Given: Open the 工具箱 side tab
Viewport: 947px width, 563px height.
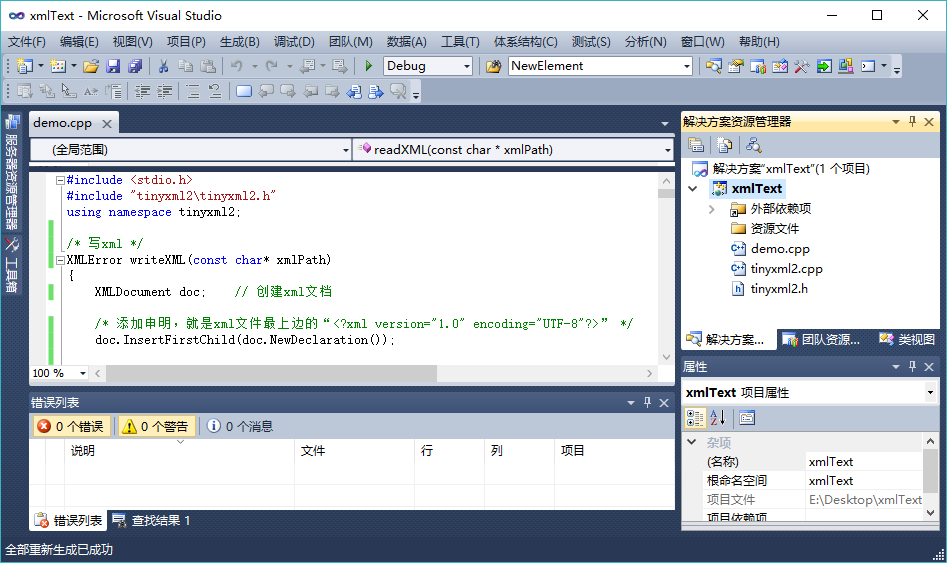Looking at the screenshot, I should click(x=12, y=265).
